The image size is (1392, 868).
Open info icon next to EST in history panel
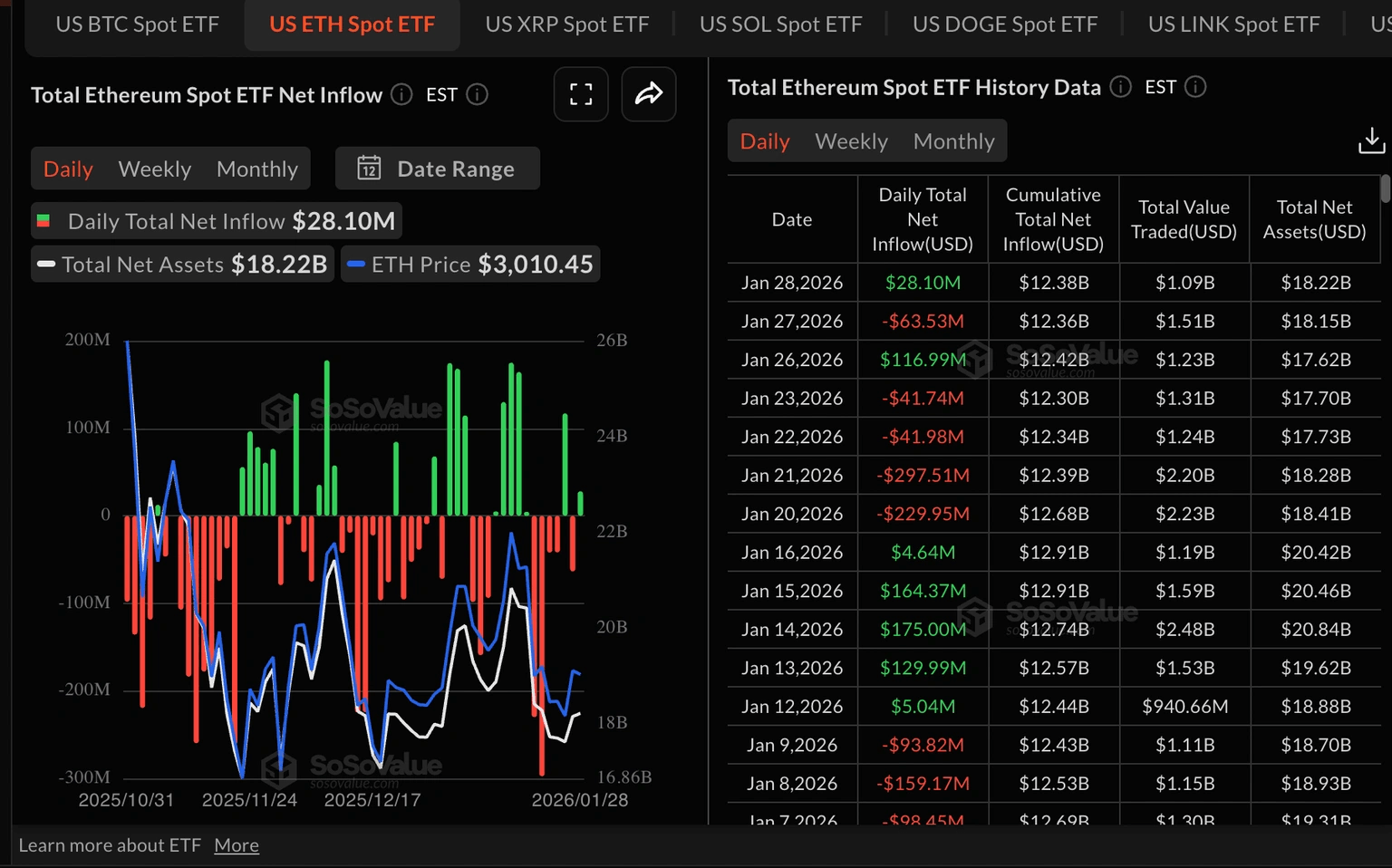pyautogui.click(x=1195, y=87)
